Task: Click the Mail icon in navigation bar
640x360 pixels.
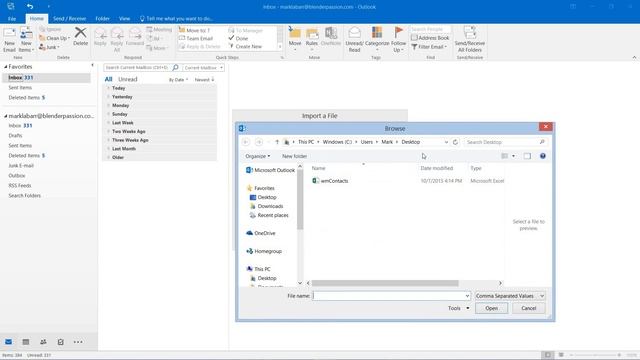Action: [9, 342]
